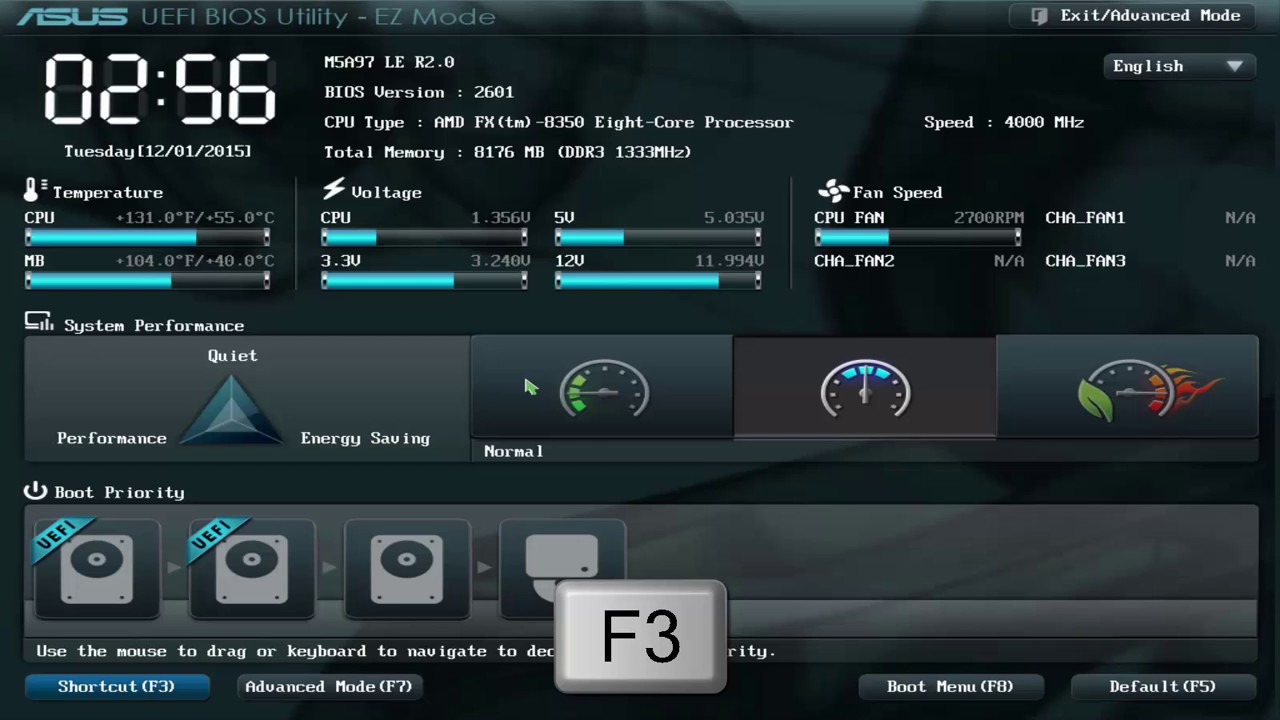
Task: Click the System Performance monitor icon
Action: [x=39, y=322]
